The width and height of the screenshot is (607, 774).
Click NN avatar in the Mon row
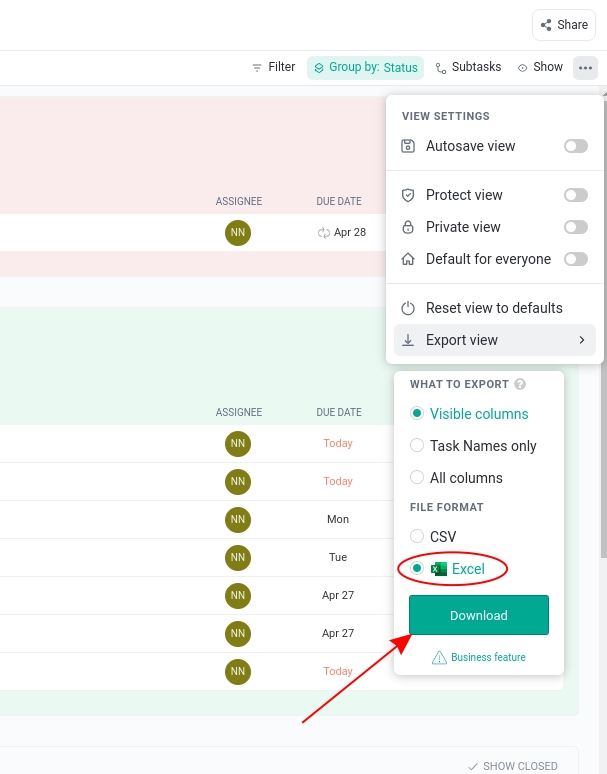tap(238, 519)
